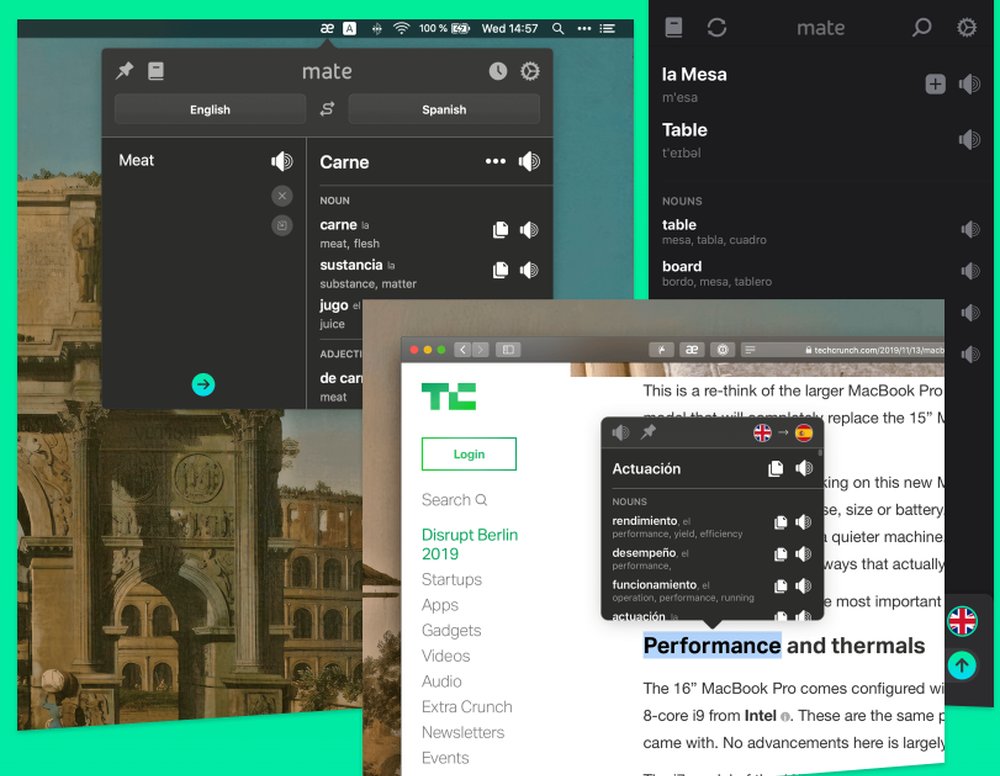Pin the Mate translator popup window
The height and width of the screenshot is (776, 1000).
[124, 71]
